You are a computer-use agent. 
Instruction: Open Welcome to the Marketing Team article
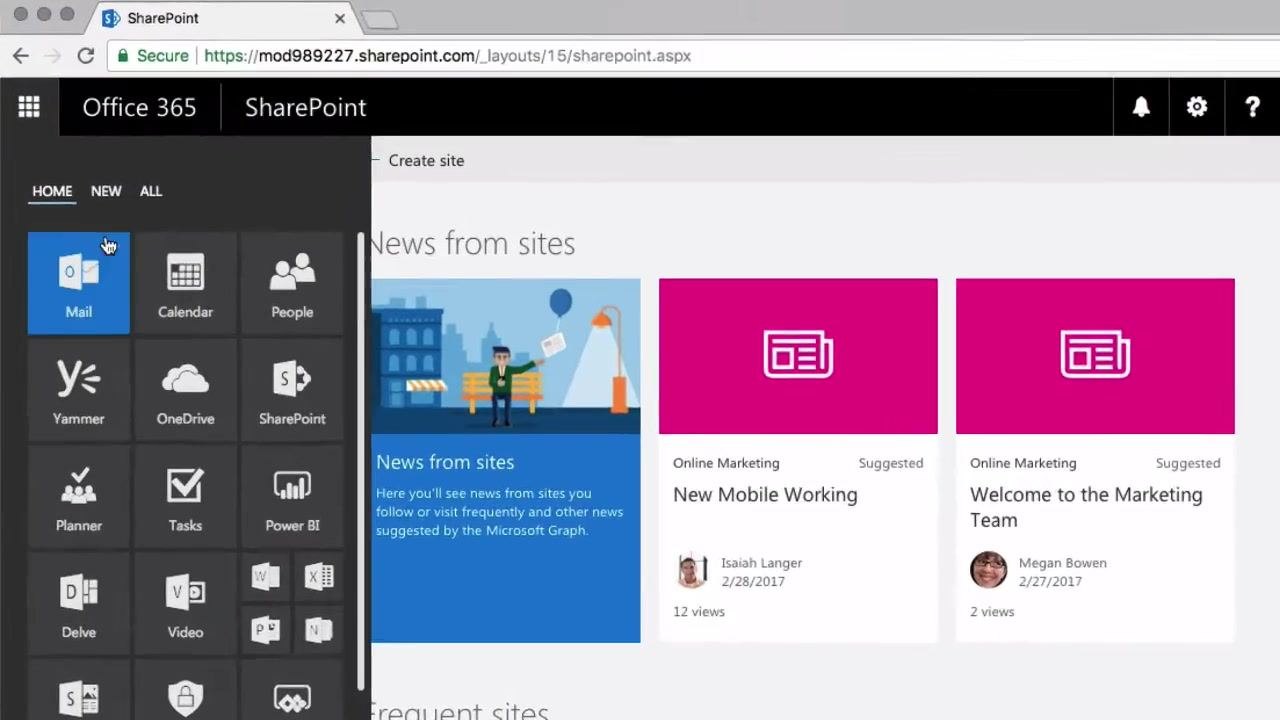point(1086,507)
